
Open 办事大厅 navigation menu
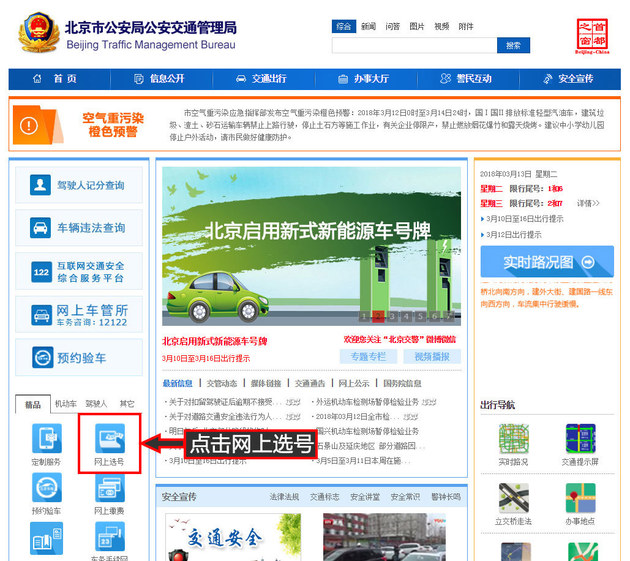coord(365,79)
